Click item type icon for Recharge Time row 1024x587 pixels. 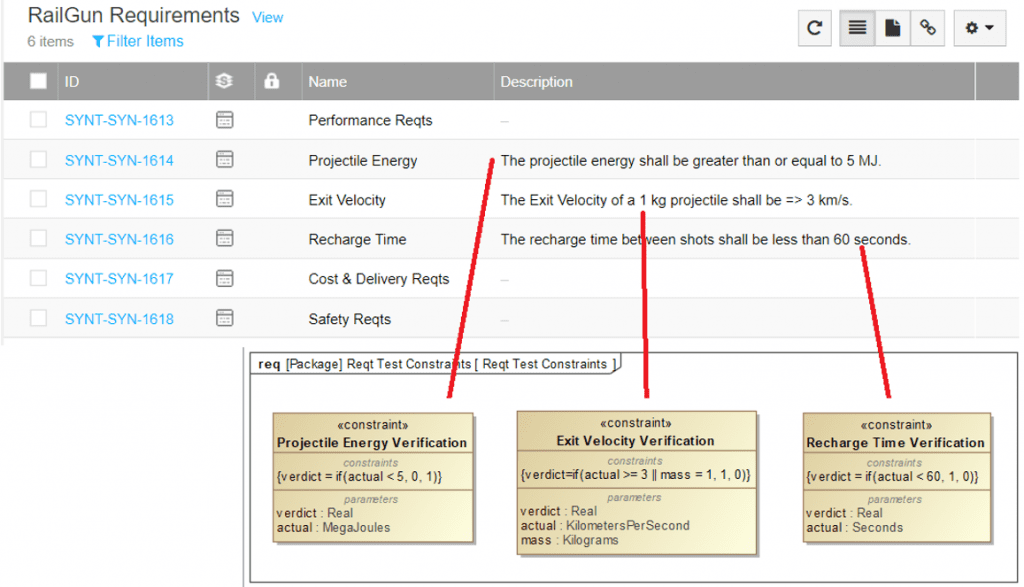click(225, 239)
